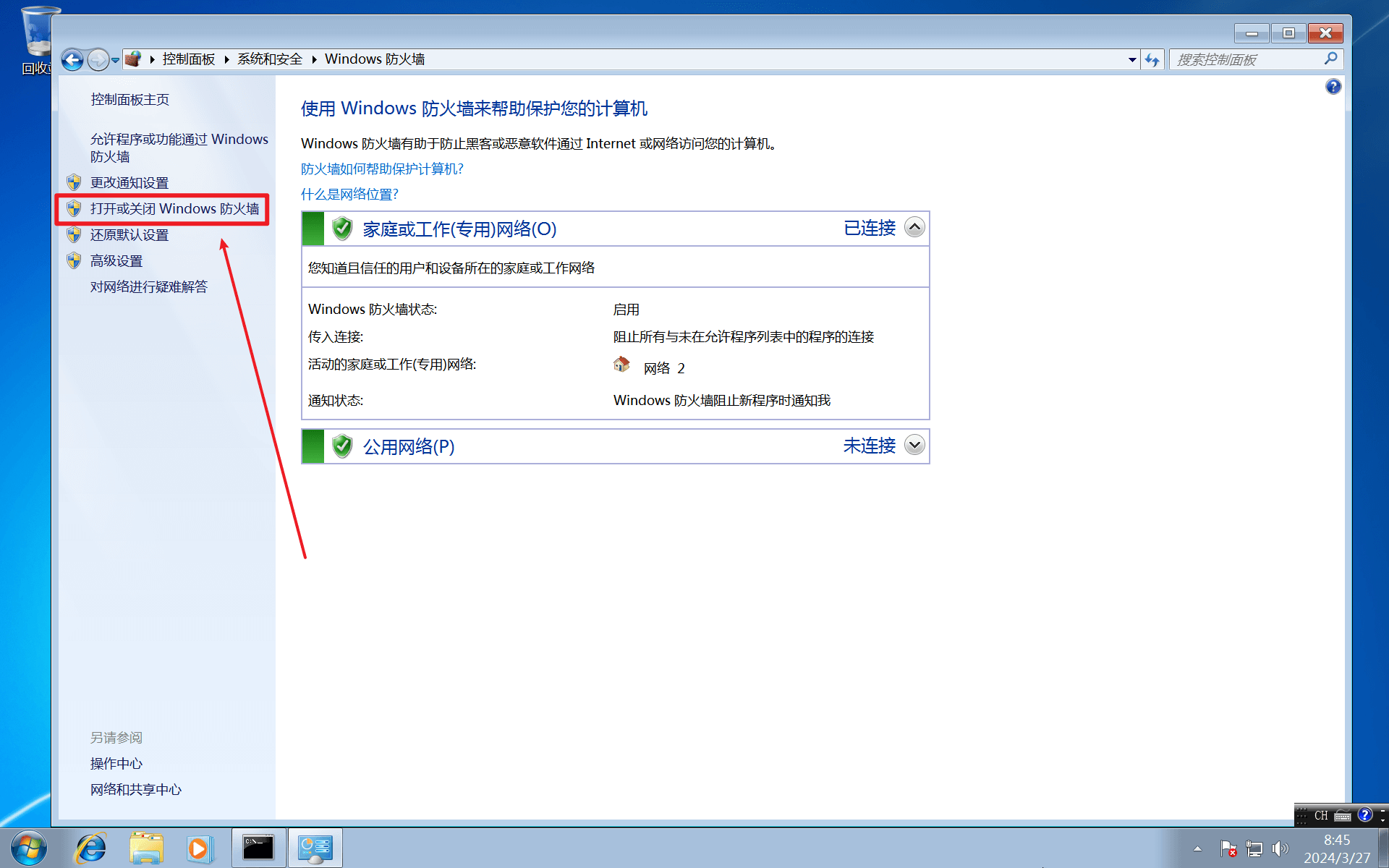This screenshot has height=868, width=1389.
Task: Open 打开或关闭 Windows 防火墙 link
Action: [174, 209]
